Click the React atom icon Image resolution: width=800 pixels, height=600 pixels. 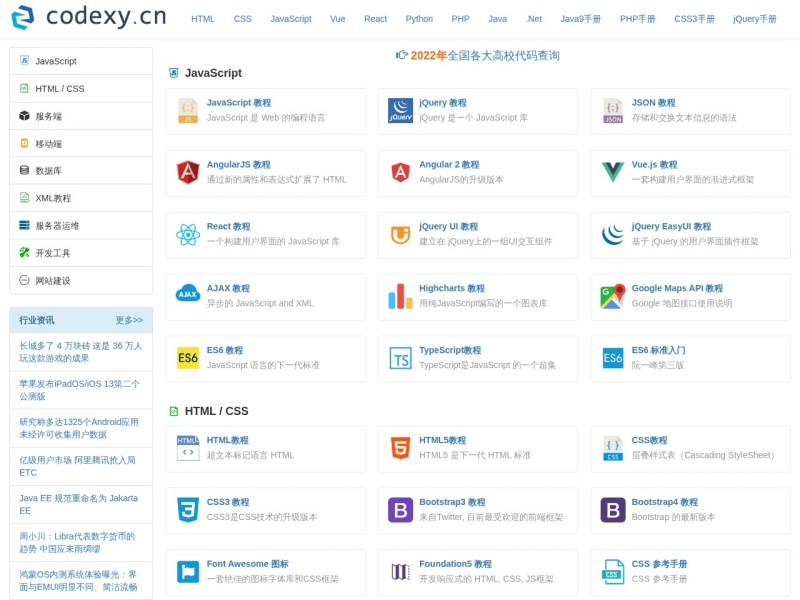(x=188, y=235)
